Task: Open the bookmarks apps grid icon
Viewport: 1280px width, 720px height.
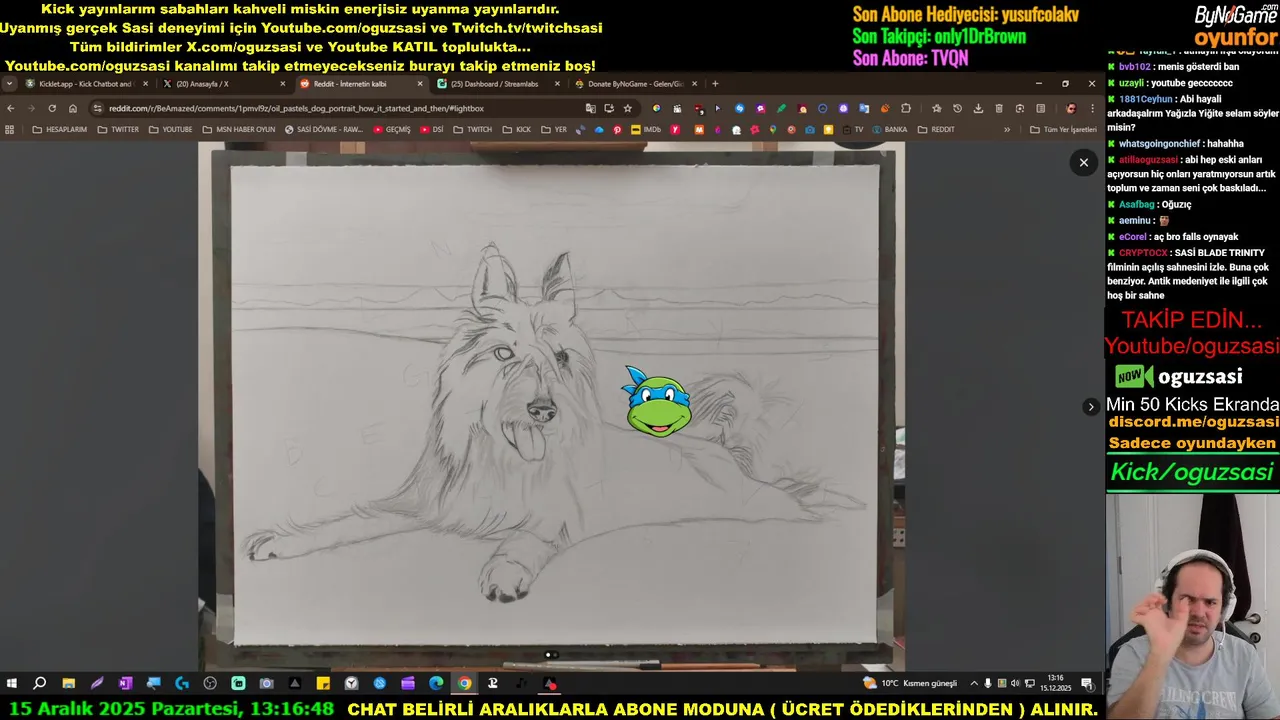Action: coord(10,129)
